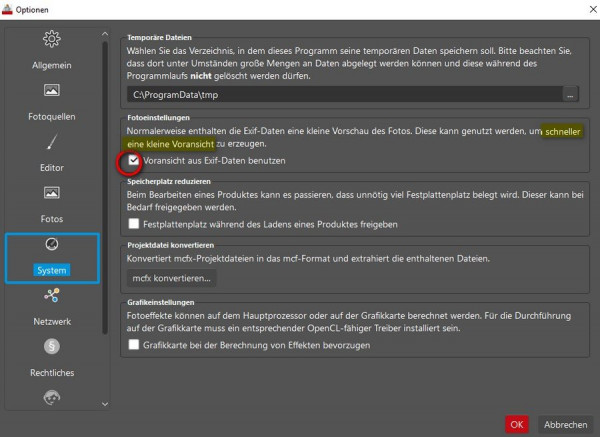
Task: Click the Rechtliches section icon
Action: tap(52, 346)
